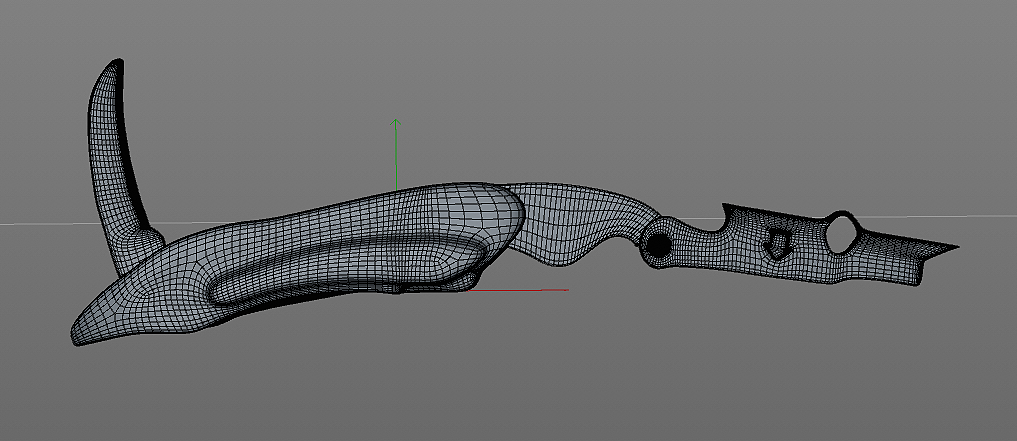Click the large circular hole in blade

point(841,235)
